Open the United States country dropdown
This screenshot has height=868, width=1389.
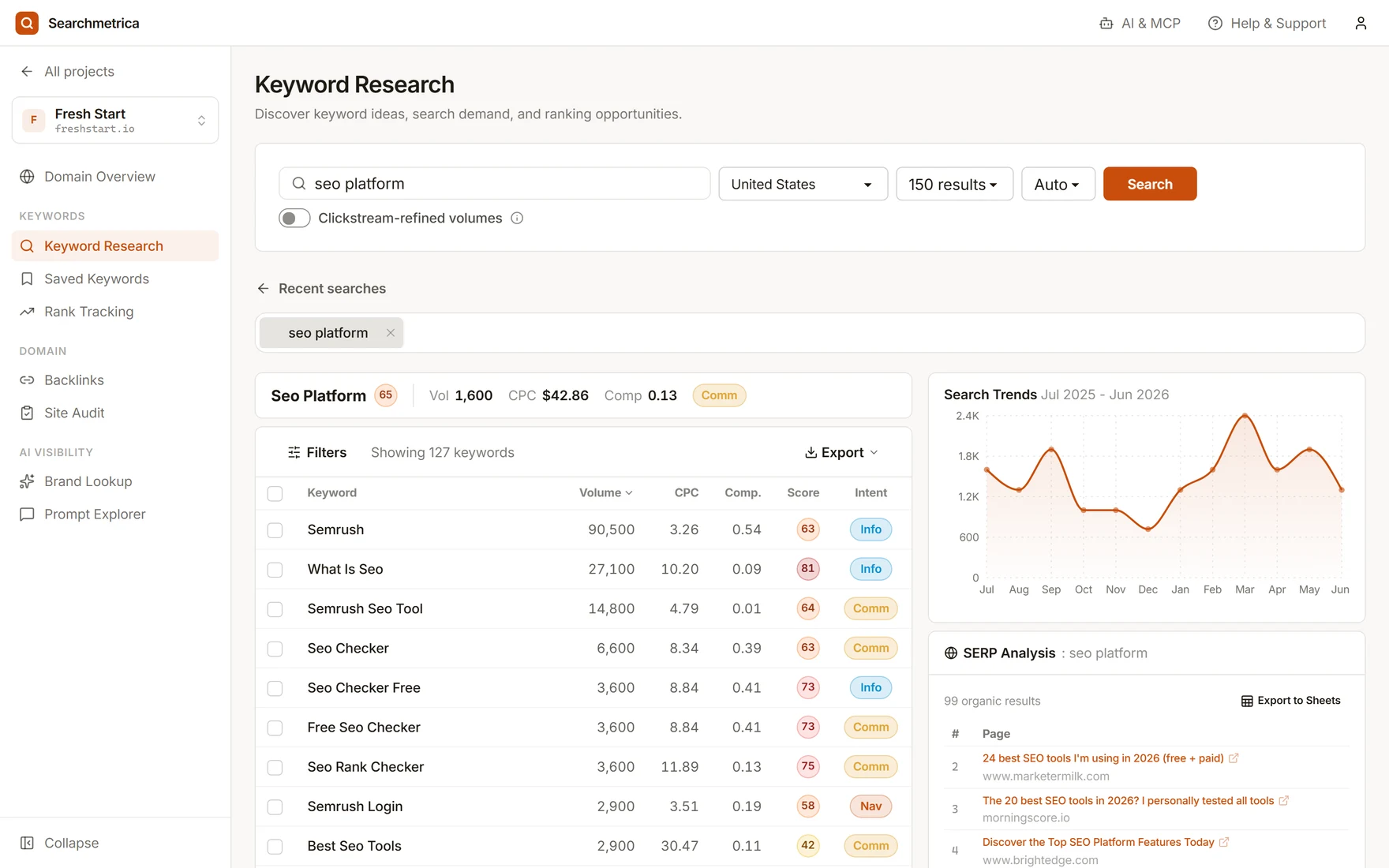click(803, 184)
